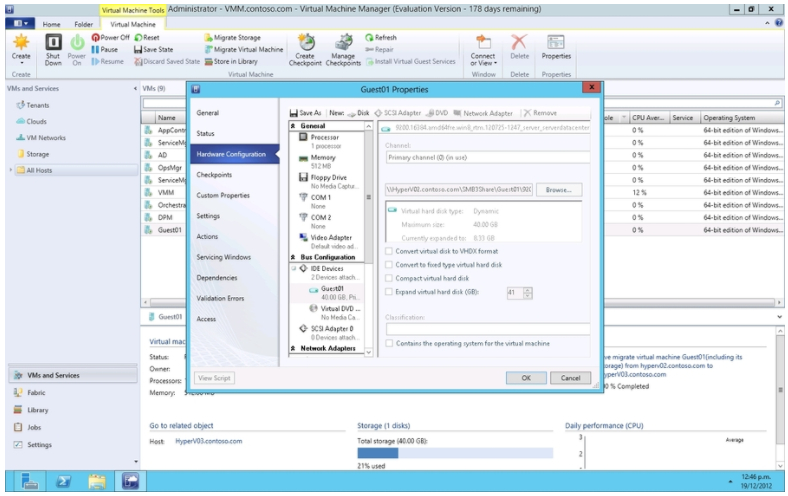This screenshot has width=788, height=496.
Task: Click Pause in the ribbon
Action: coord(105,49)
